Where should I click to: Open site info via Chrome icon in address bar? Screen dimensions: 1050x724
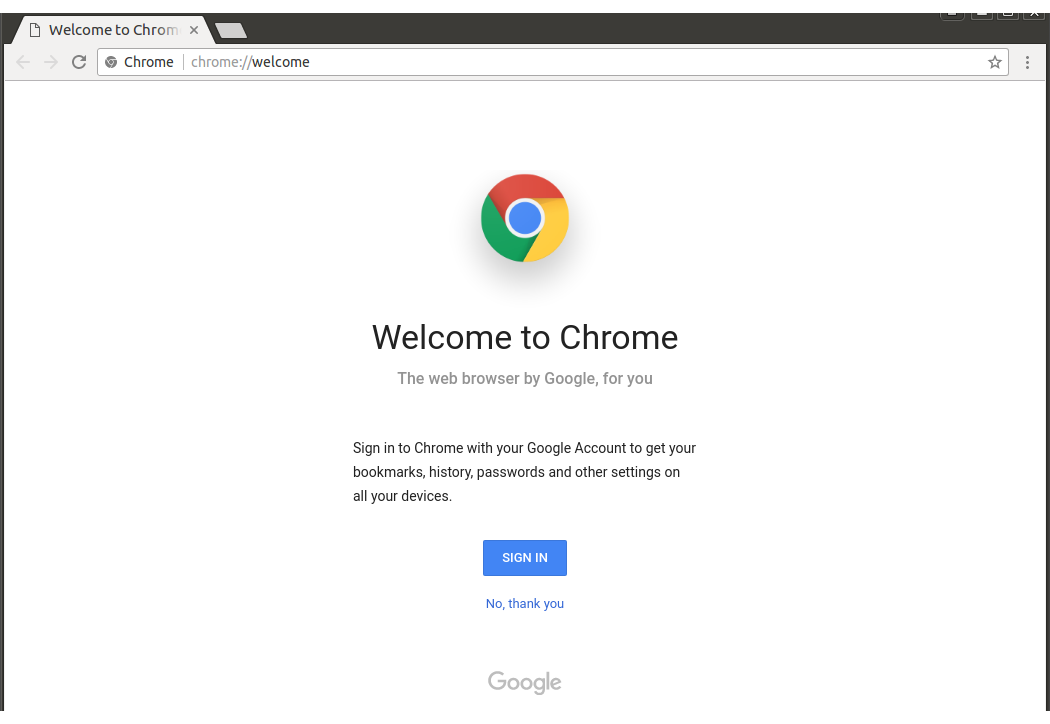click(111, 62)
